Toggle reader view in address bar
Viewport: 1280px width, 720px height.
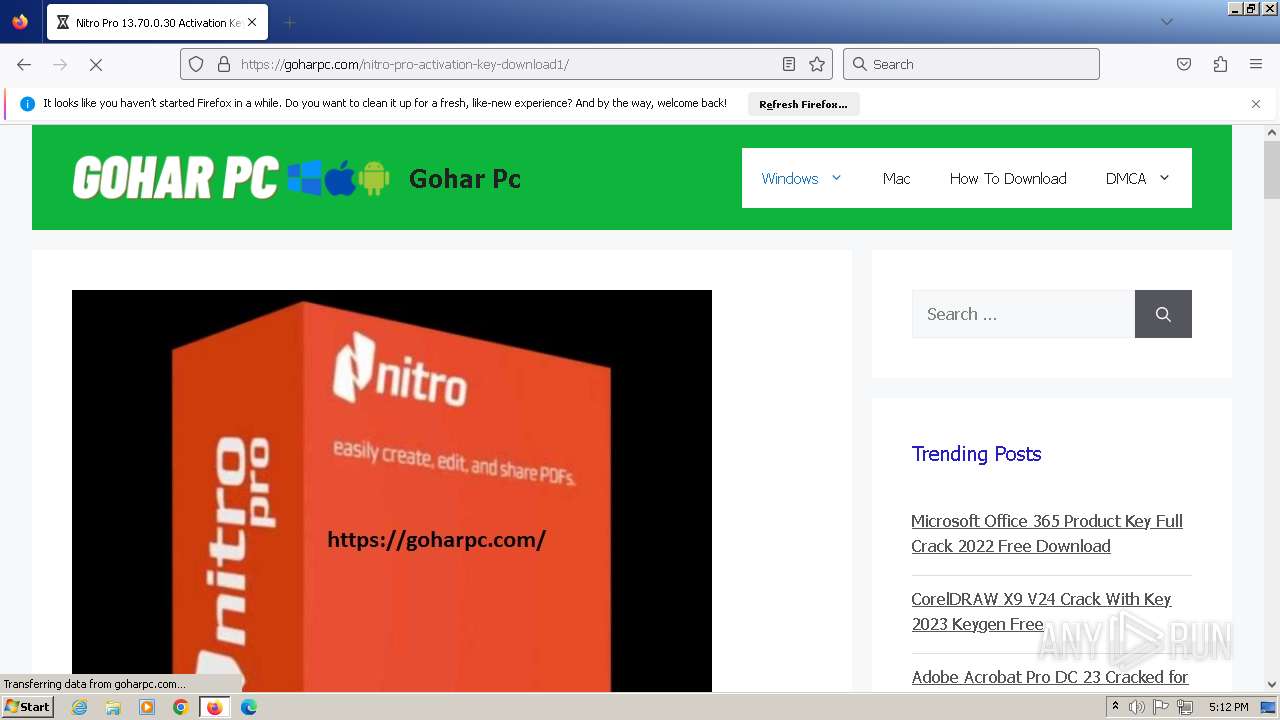point(789,64)
